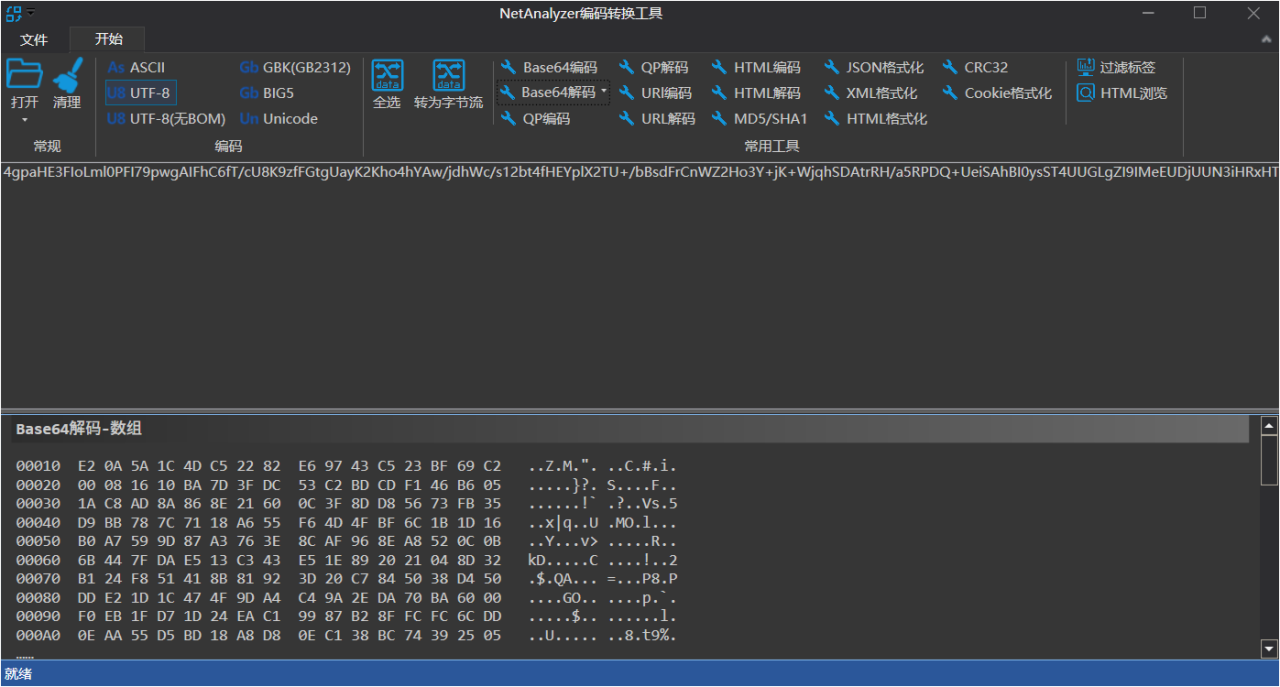Choose Unicode encoding option
This screenshot has height=687, width=1280.
pos(279,119)
